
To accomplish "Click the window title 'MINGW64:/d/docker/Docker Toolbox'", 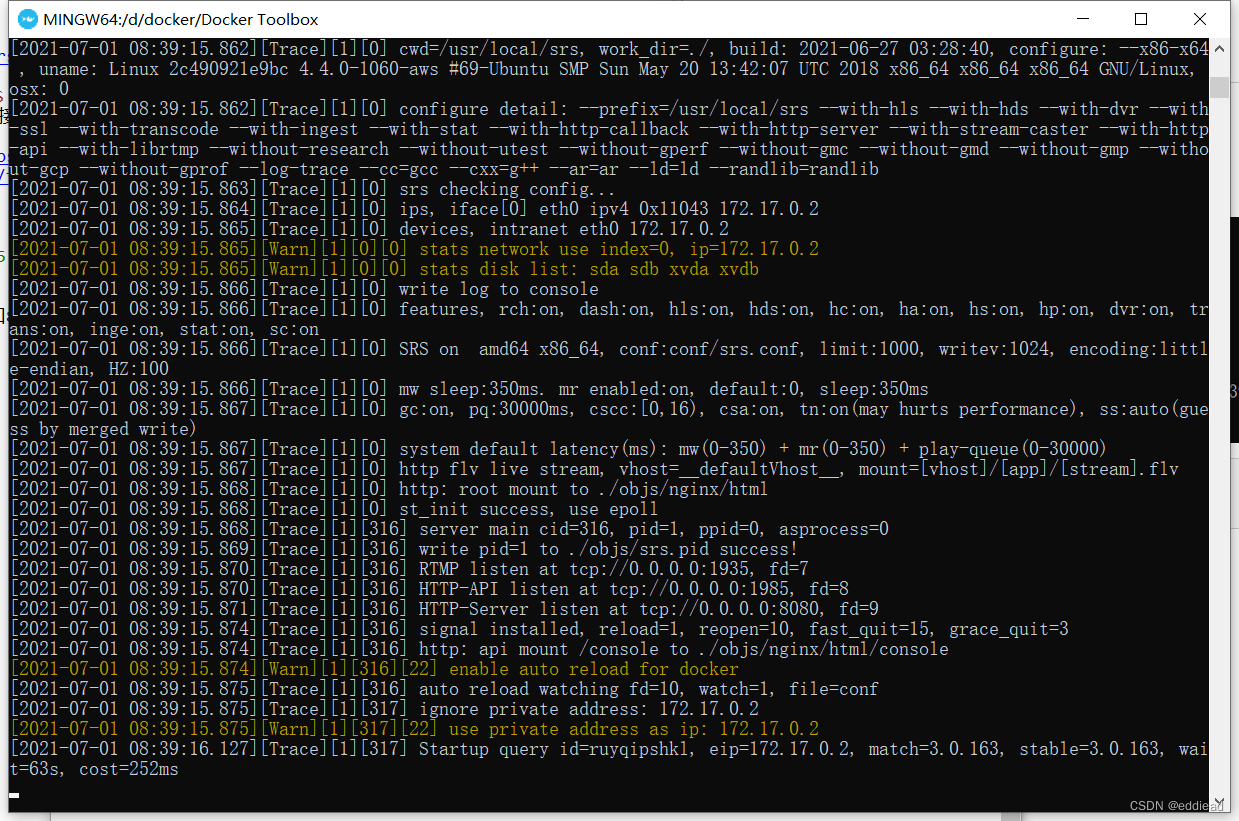I will (x=181, y=19).
